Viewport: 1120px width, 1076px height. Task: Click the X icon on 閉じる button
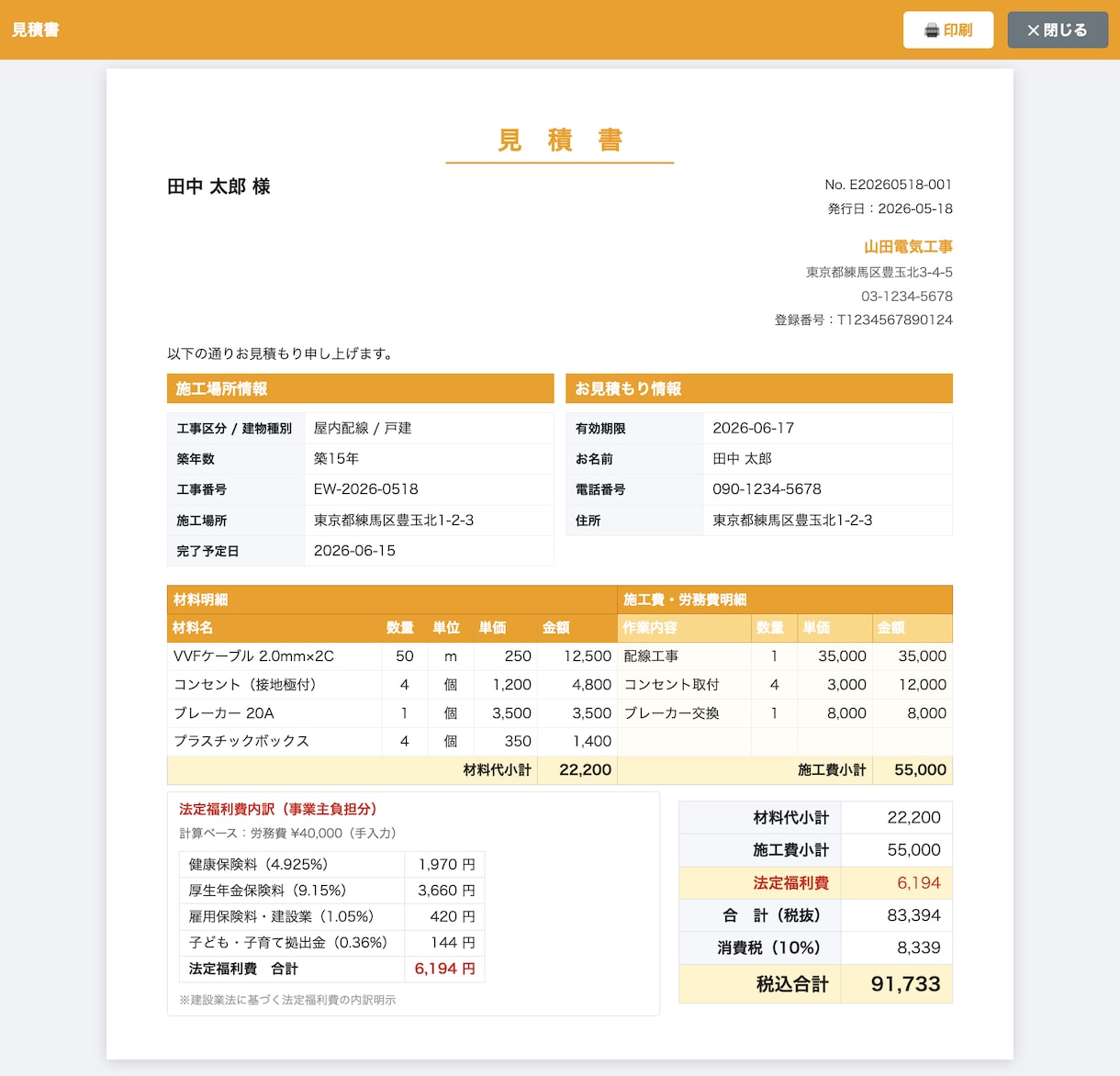click(x=1034, y=30)
